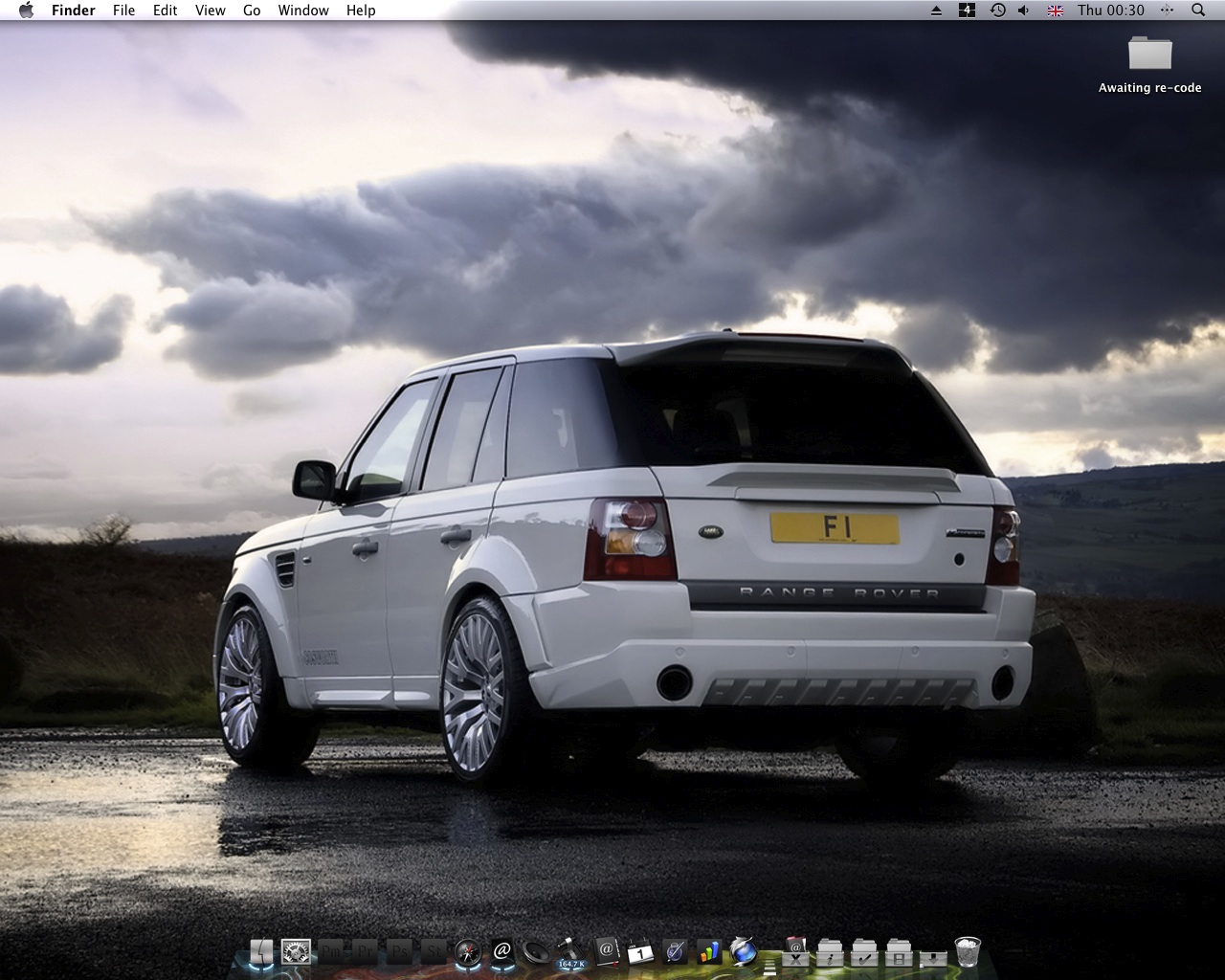
Task: Open the Trash in the dock
Action: pos(968,952)
